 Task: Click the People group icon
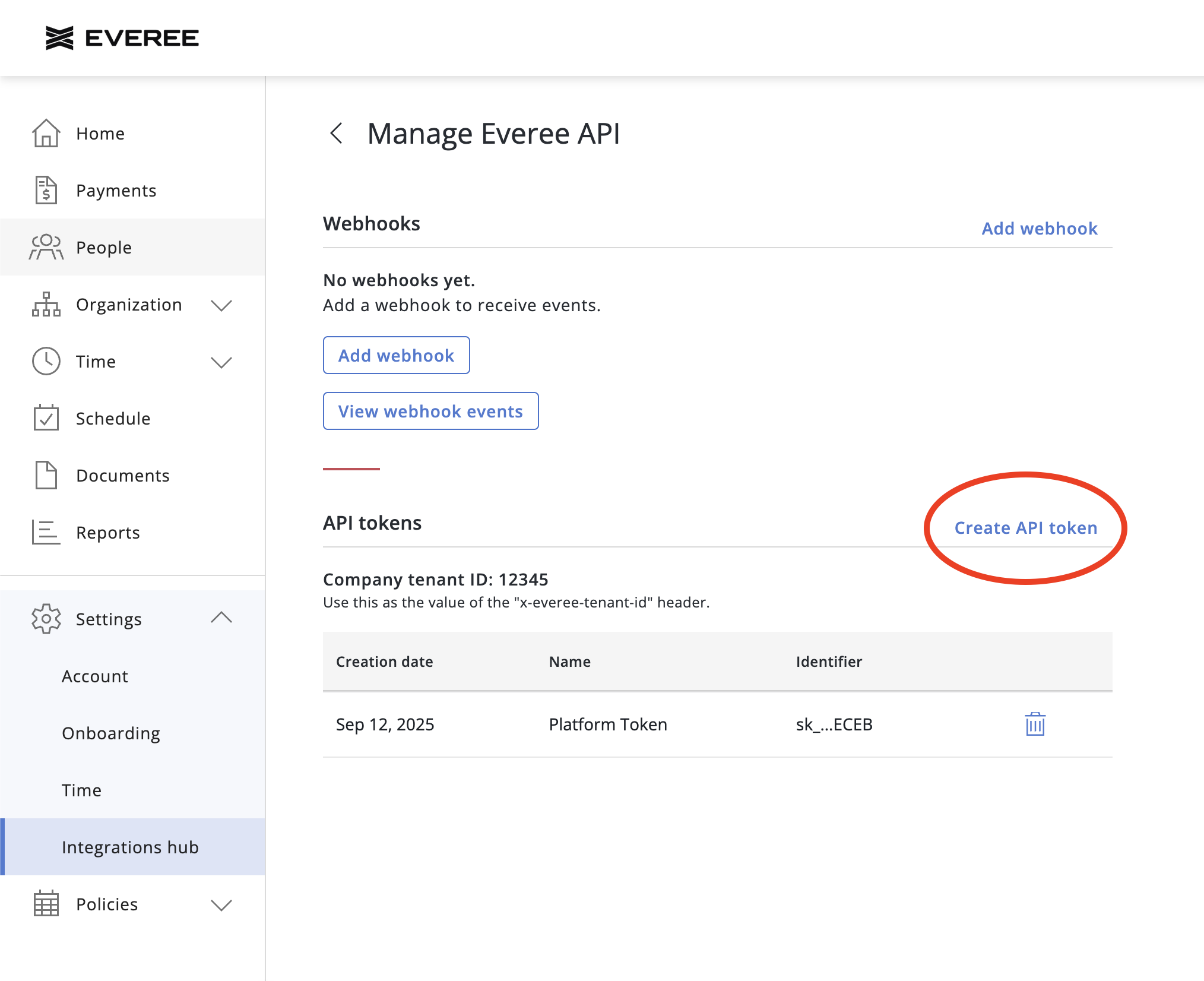coord(46,247)
